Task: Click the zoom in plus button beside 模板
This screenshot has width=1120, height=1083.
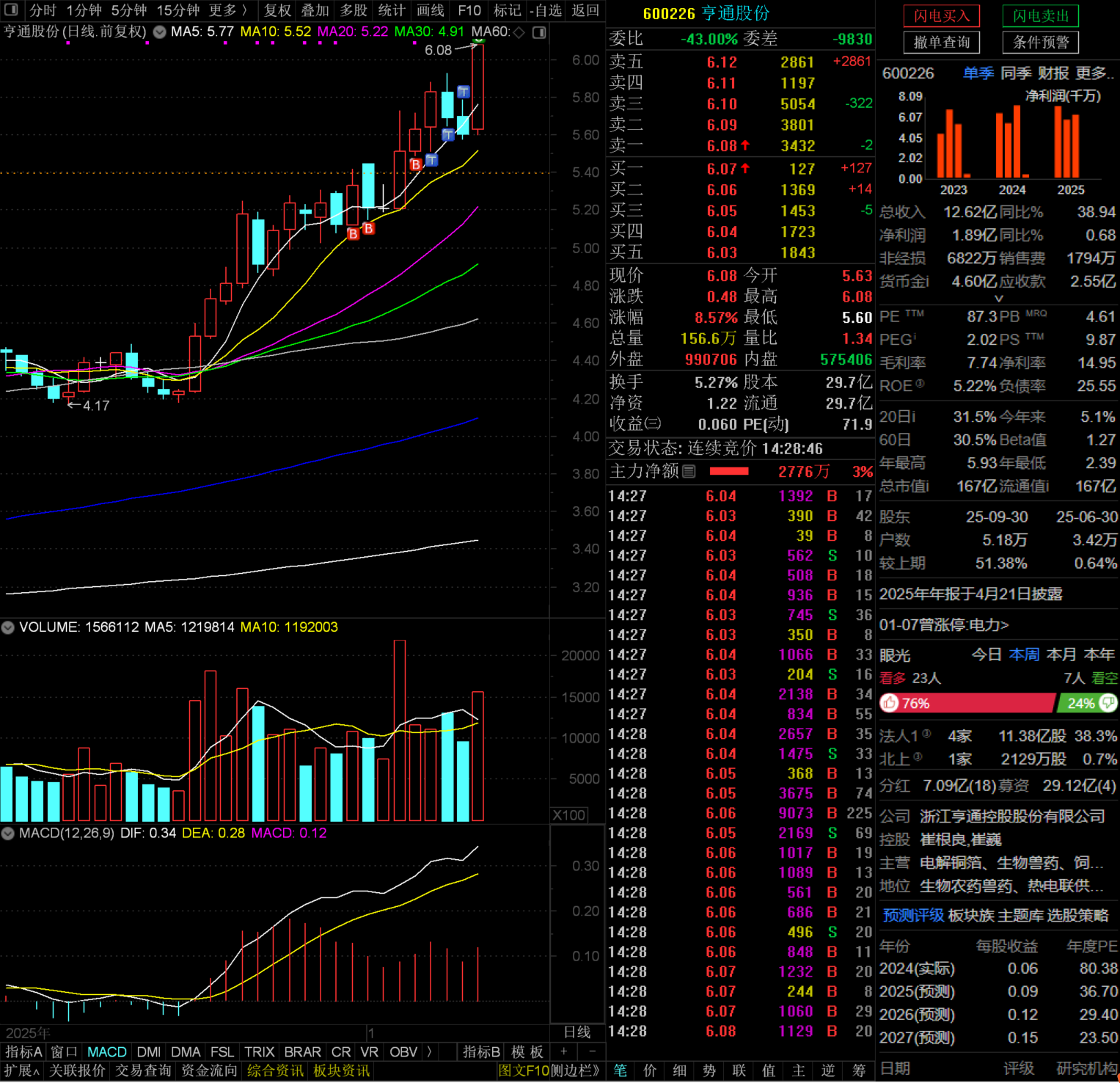Action: pos(563,1051)
